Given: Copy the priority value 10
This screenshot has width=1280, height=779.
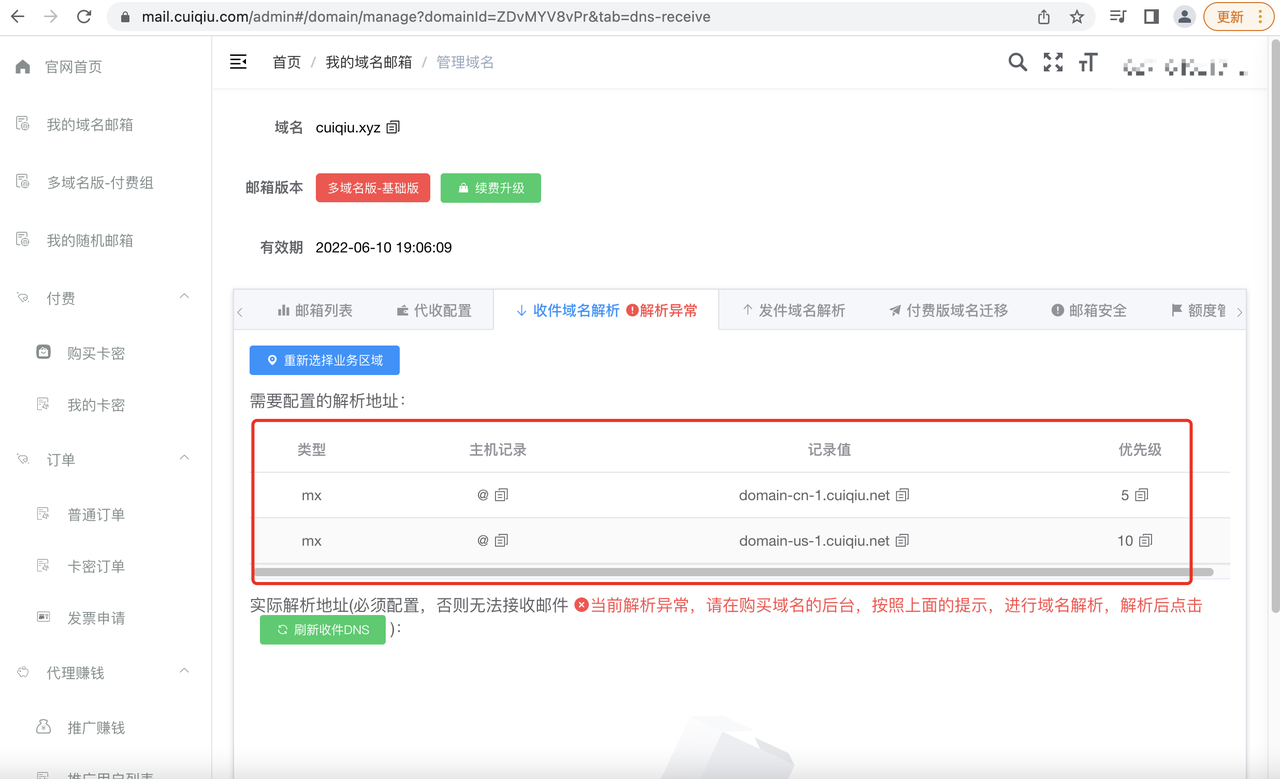Looking at the screenshot, I should (1146, 540).
